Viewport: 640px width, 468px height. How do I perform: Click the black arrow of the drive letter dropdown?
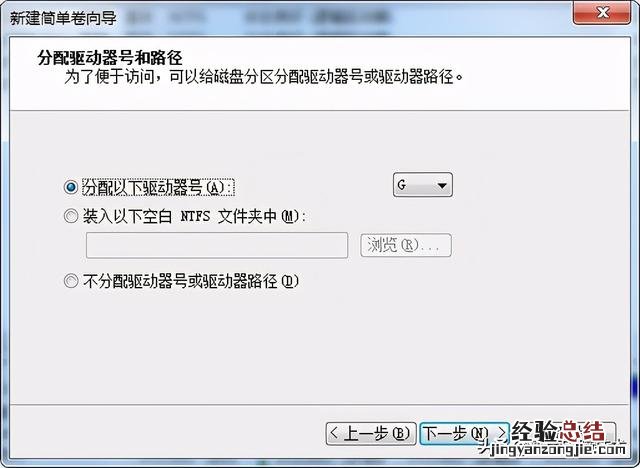tap(442, 186)
